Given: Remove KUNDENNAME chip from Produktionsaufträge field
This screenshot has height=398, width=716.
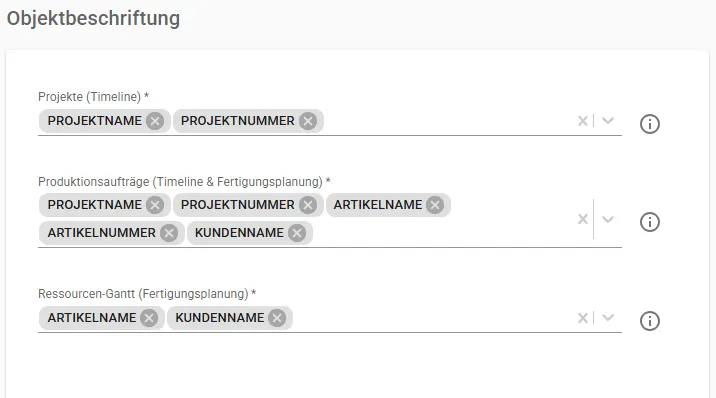Looking at the screenshot, I should tap(297, 233).
